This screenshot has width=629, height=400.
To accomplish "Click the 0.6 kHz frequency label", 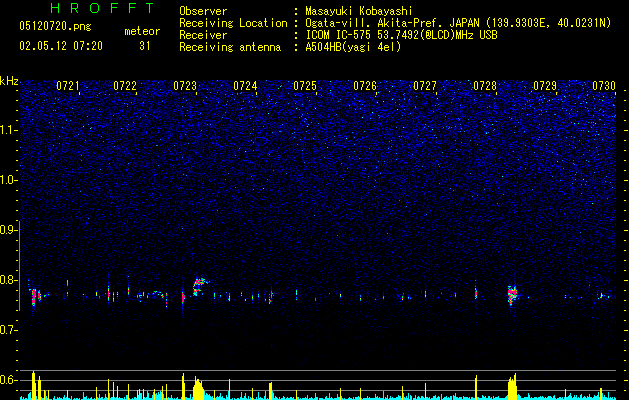I will click(x=9, y=380).
